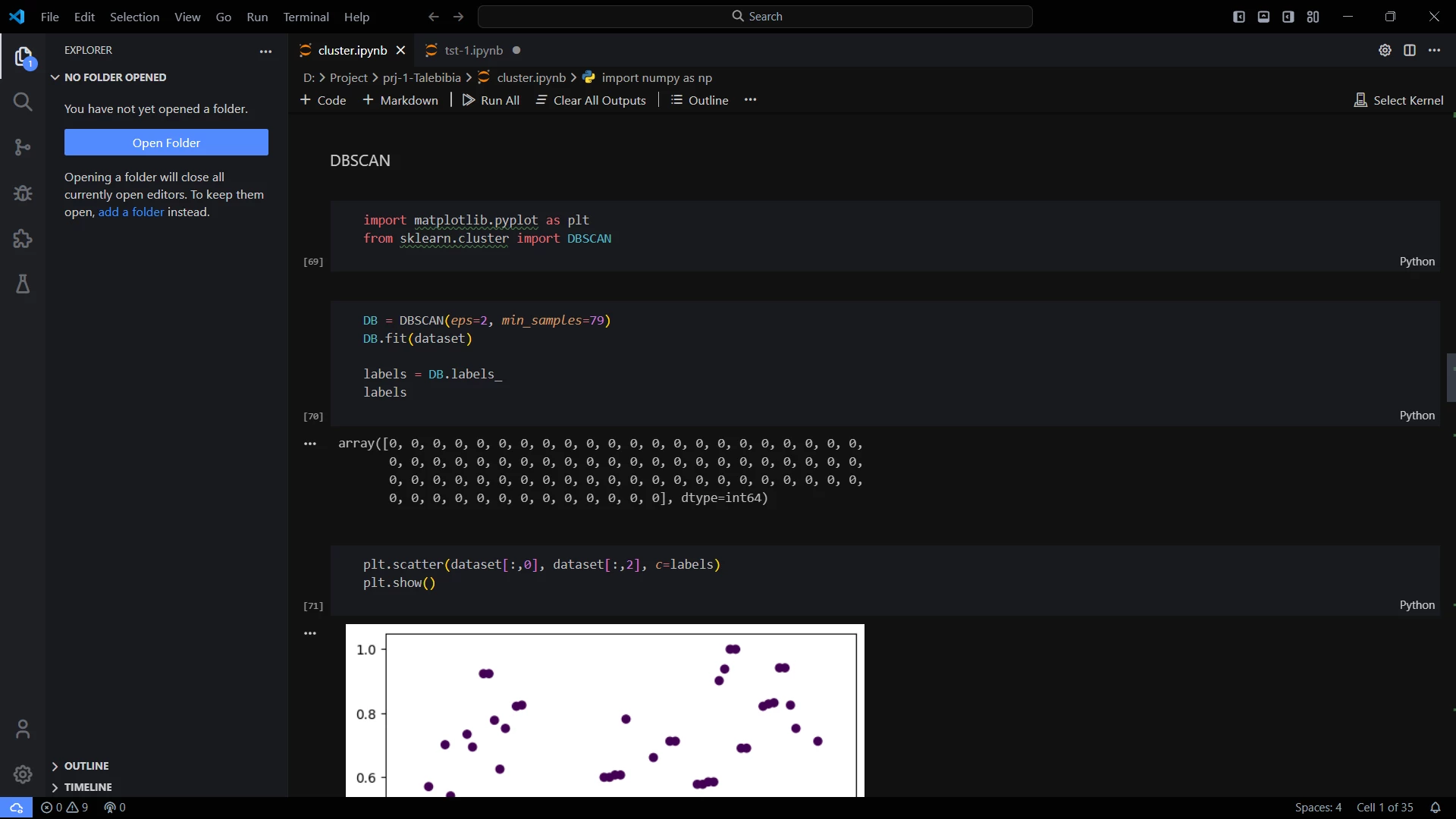Open output actions for the labels array
The image size is (1456, 819).
pos(310,444)
